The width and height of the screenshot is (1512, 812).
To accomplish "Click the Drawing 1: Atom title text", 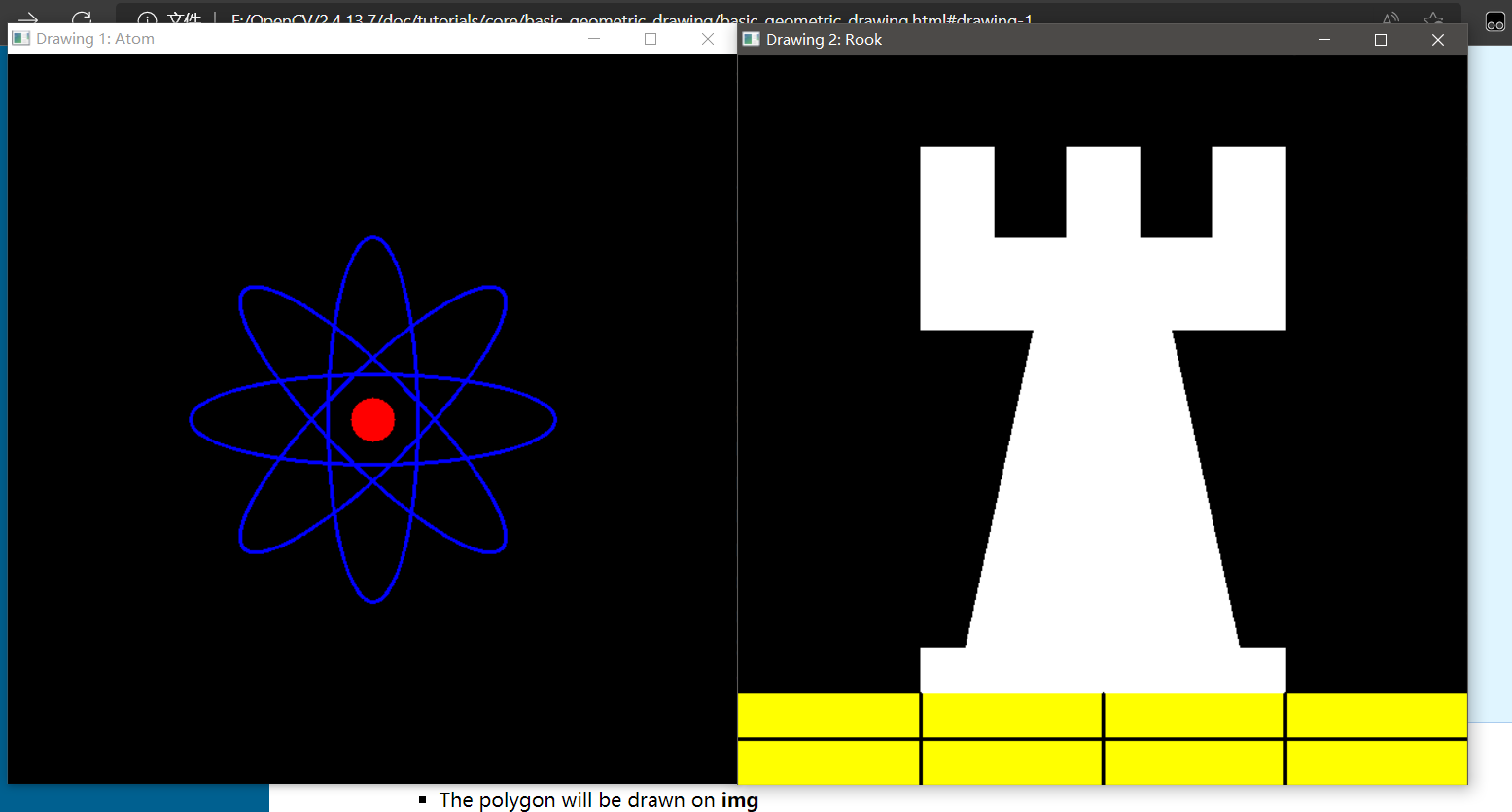I will (x=95, y=39).
